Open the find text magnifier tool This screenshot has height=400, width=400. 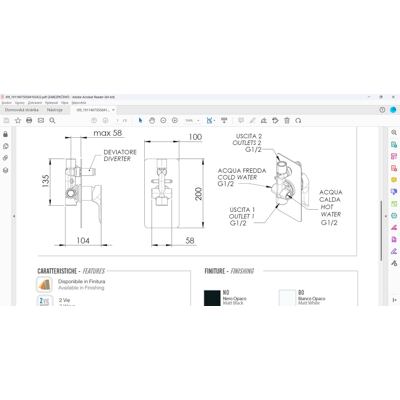(x=52, y=120)
